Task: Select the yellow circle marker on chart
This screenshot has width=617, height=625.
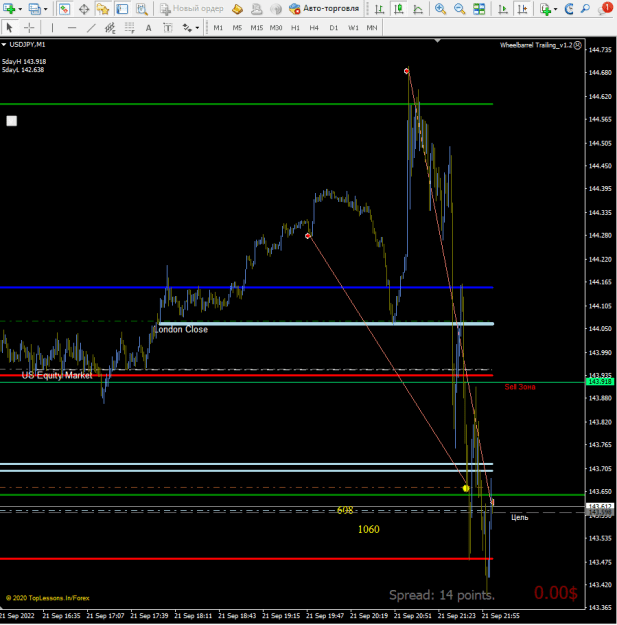Action: [466, 488]
